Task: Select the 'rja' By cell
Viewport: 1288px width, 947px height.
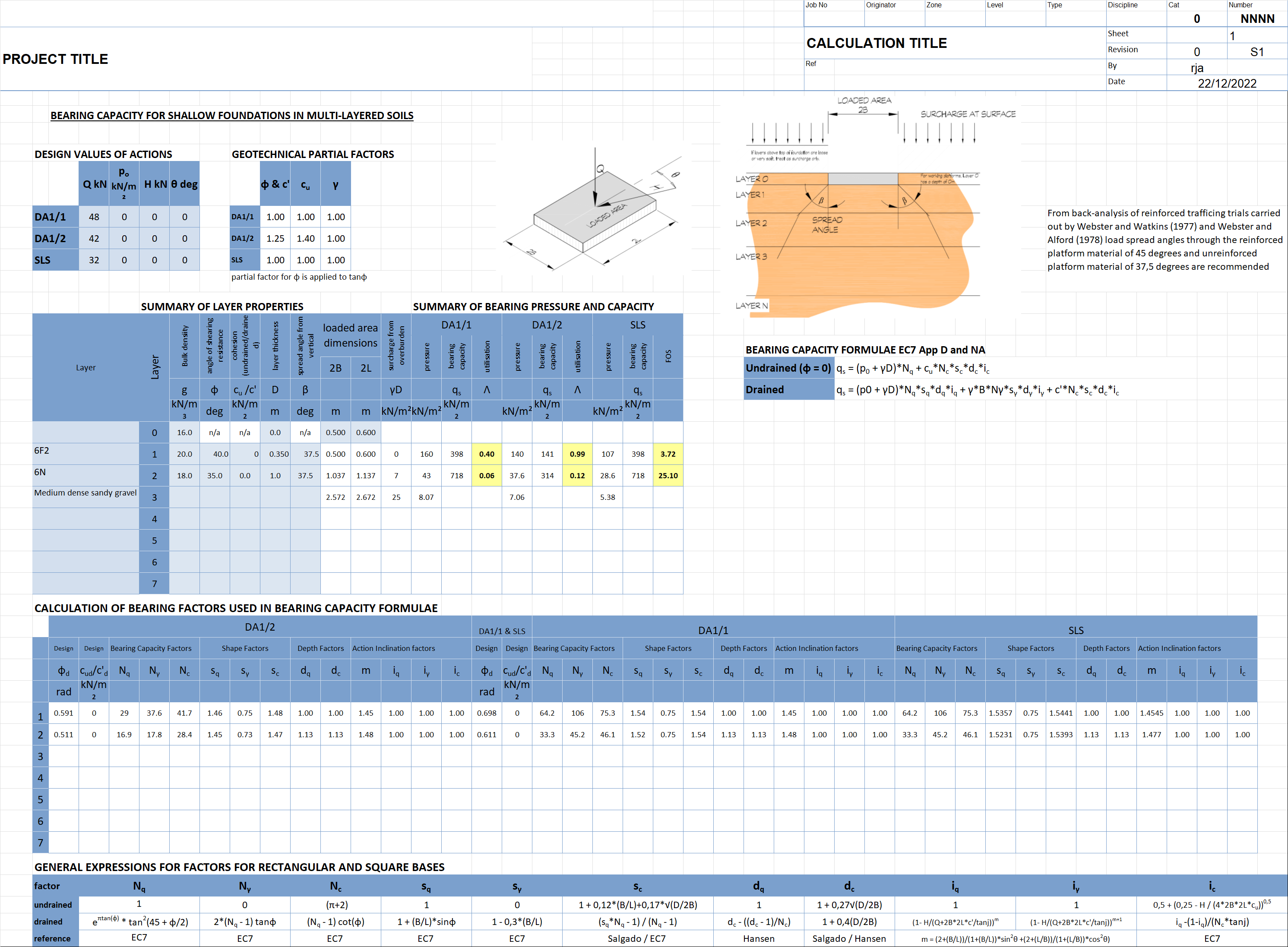Action: click(1196, 68)
